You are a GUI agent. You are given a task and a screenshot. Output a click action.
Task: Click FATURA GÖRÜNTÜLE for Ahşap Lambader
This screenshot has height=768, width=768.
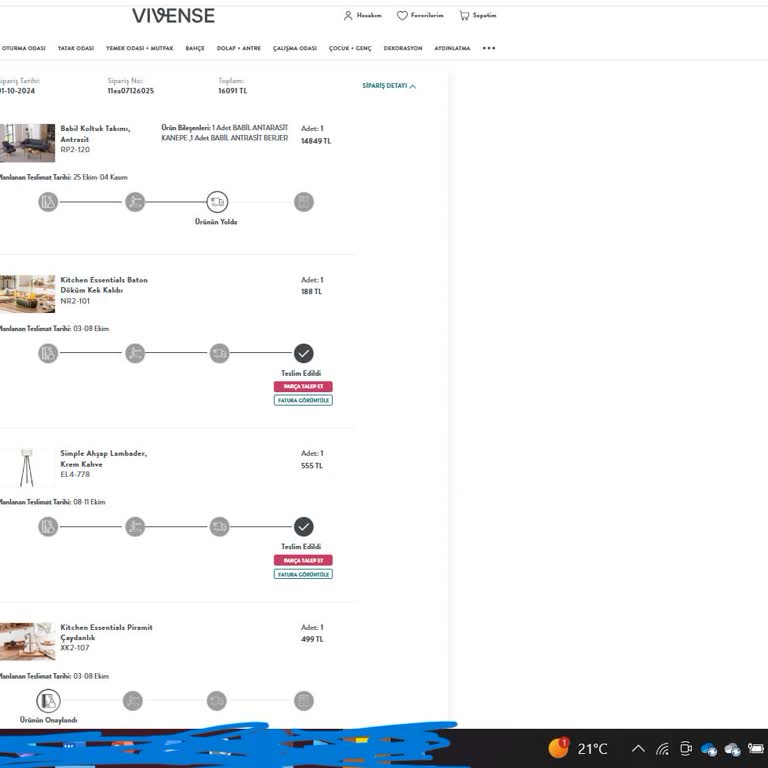coord(303,574)
